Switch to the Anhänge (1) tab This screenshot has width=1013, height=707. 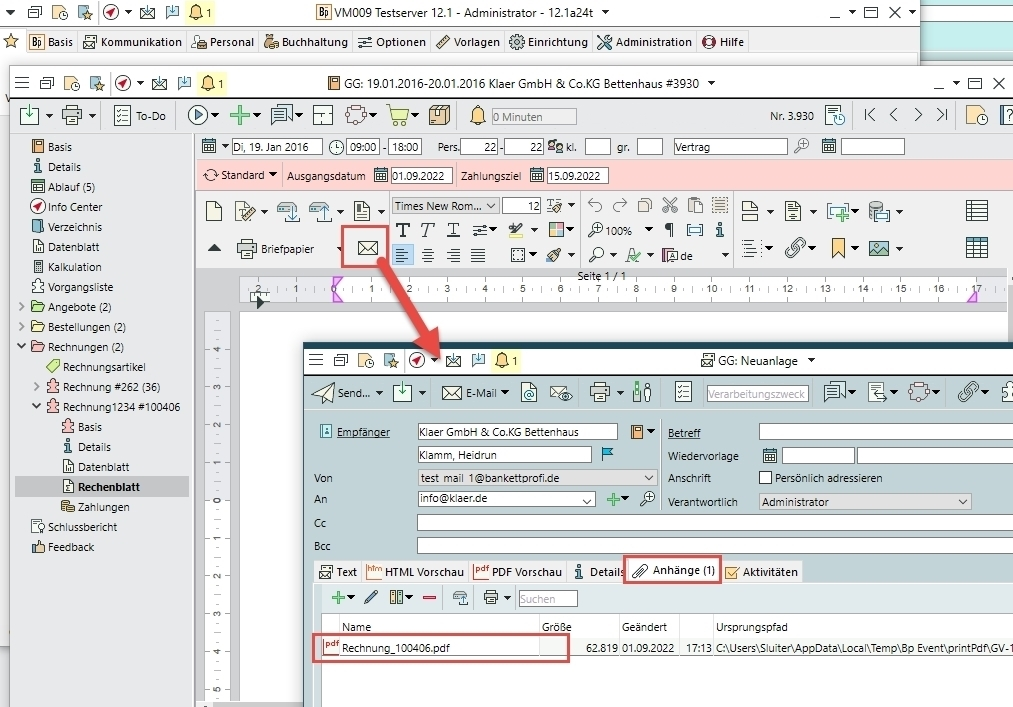pyautogui.click(x=673, y=570)
